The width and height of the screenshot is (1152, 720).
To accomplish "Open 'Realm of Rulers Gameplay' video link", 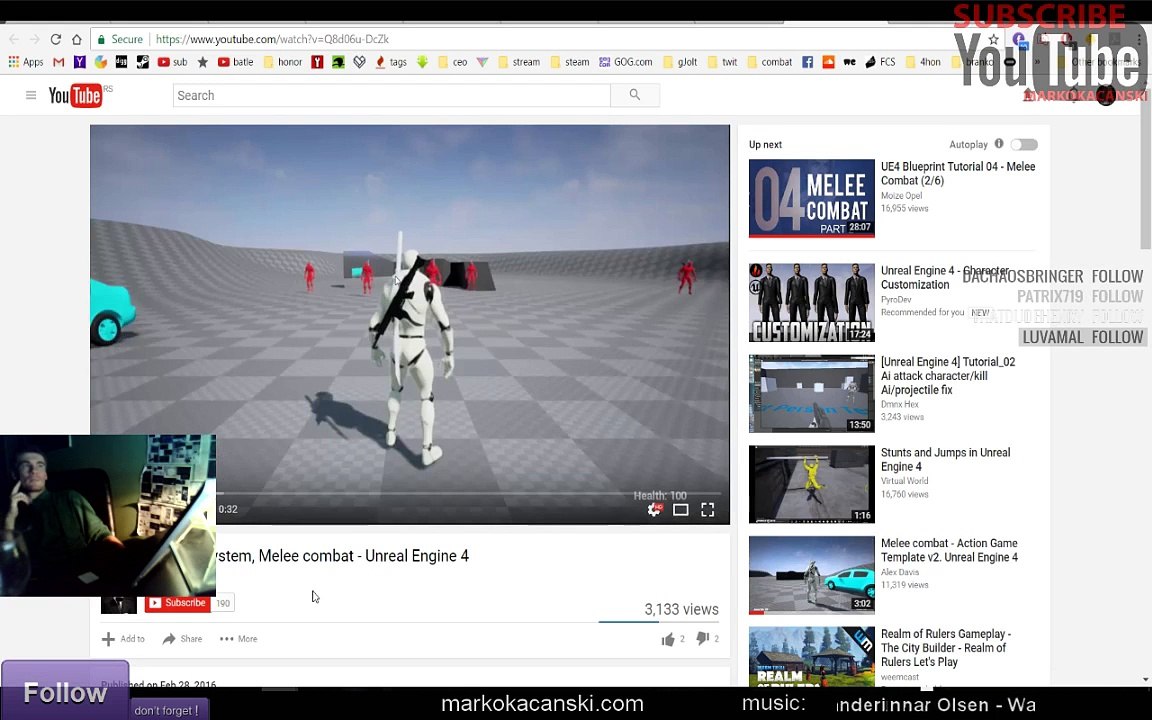I will pyautogui.click(x=946, y=647).
